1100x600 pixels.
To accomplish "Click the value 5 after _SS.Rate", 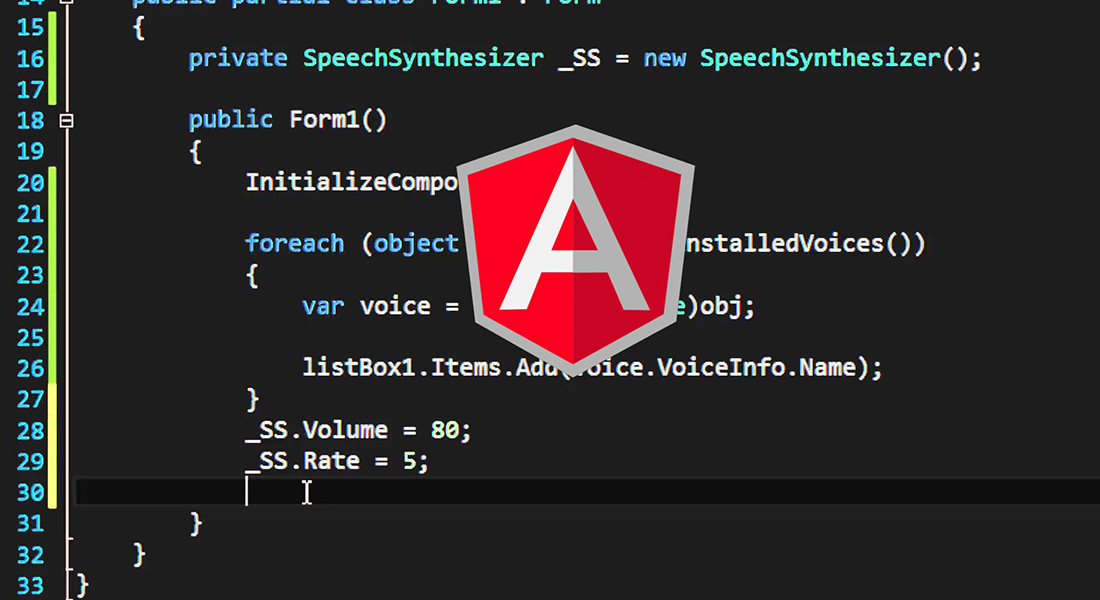I will click(422, 461).
